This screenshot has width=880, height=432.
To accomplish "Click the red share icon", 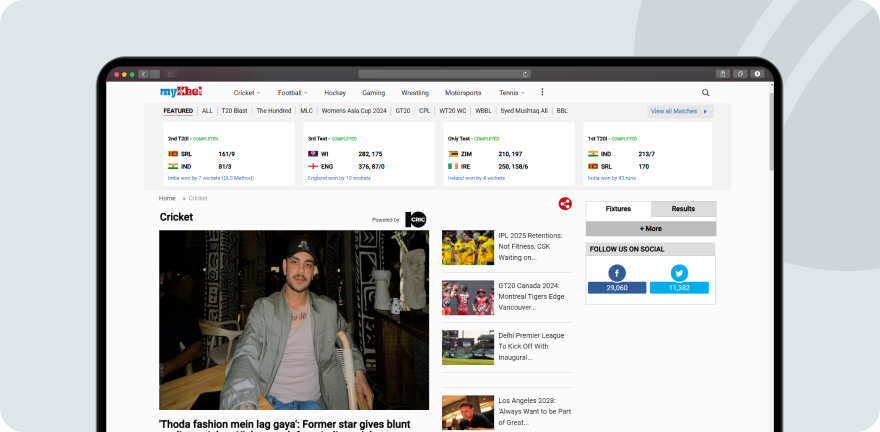I will (x=565, y=204).
